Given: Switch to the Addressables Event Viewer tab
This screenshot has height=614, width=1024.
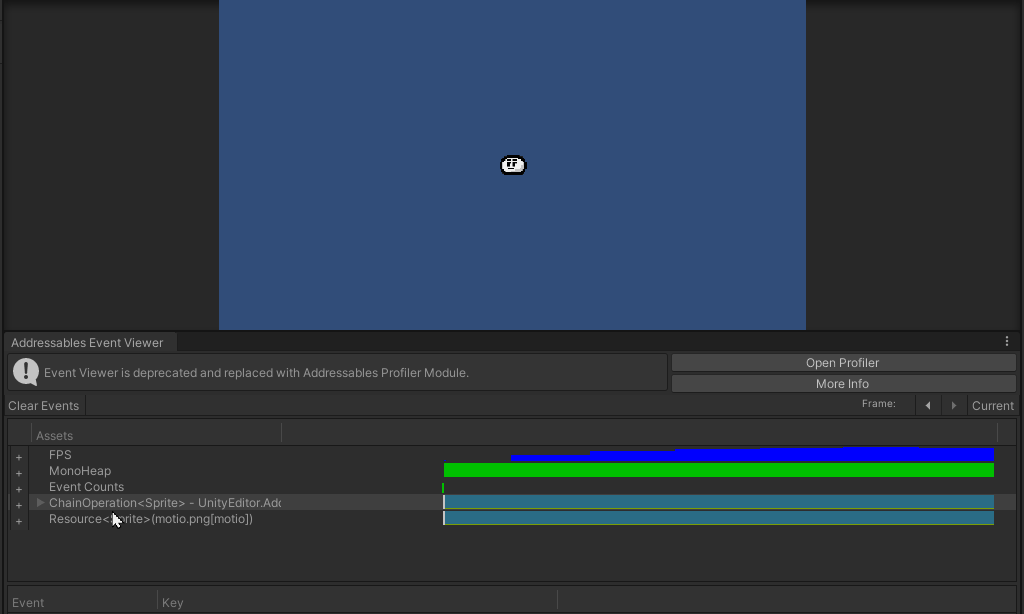Looking at the screenshot, I should [88, 342].
